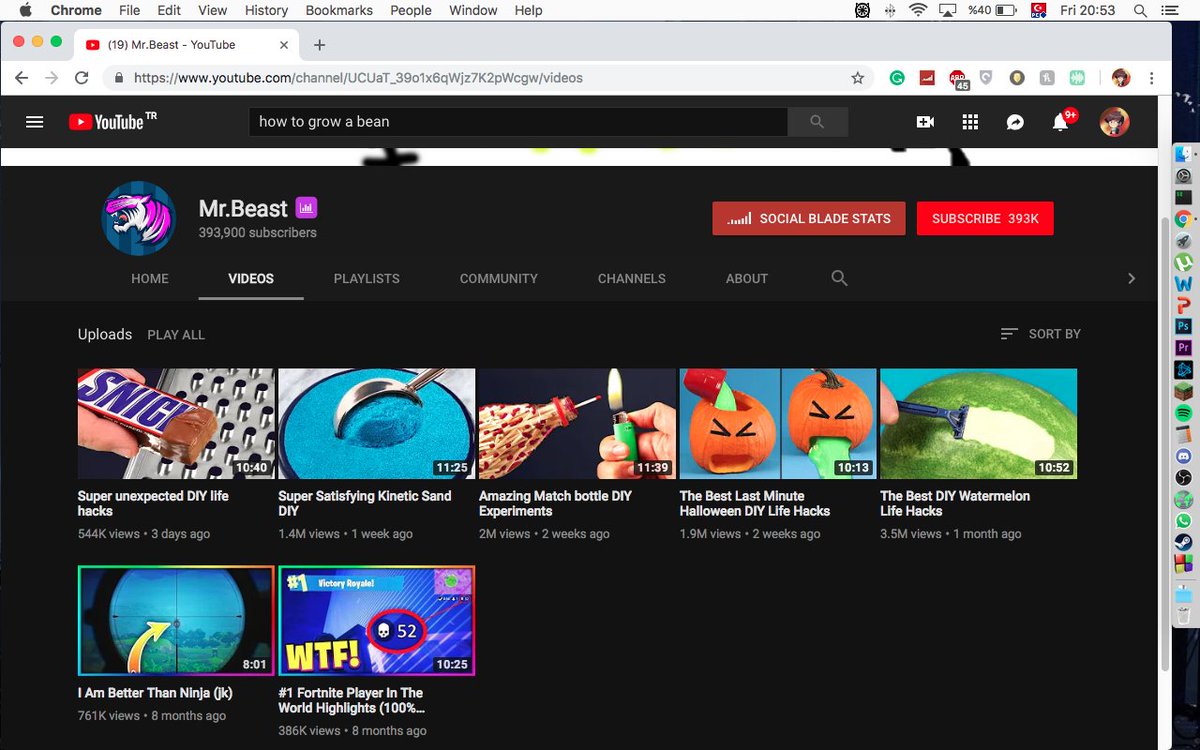Open the Grammarly extension icon
Viewport: 1200px width, 750px height.
pos(897,78)
